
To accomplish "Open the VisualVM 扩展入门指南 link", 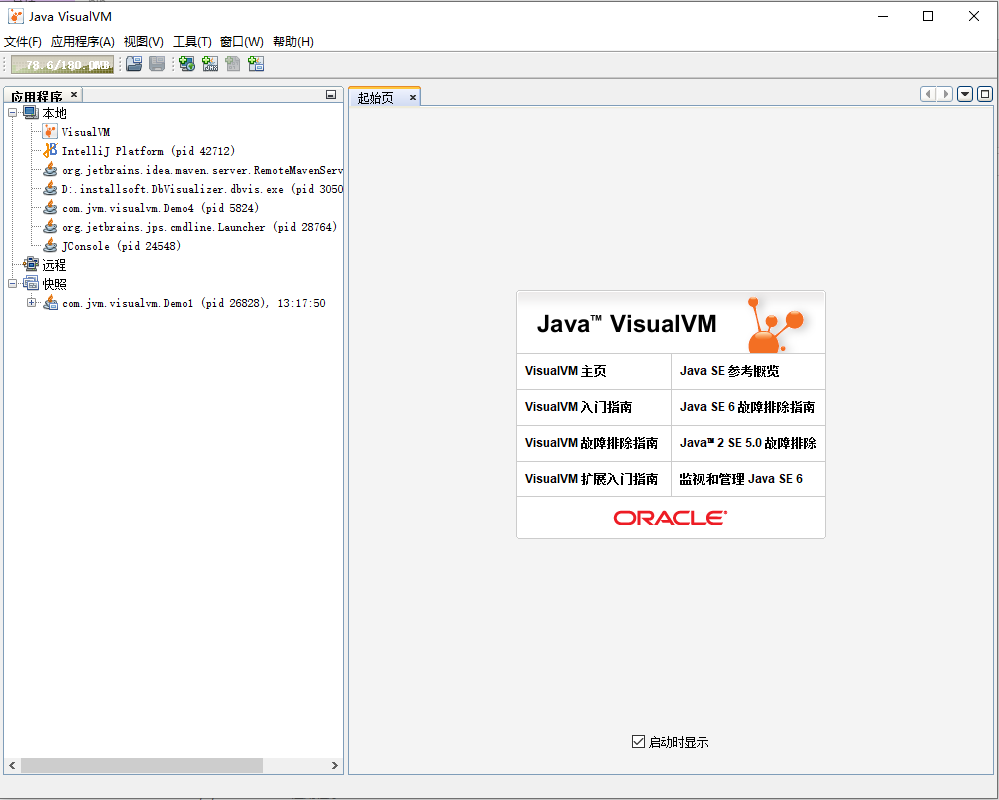I will pyautogui.click(x=591, y=479).
